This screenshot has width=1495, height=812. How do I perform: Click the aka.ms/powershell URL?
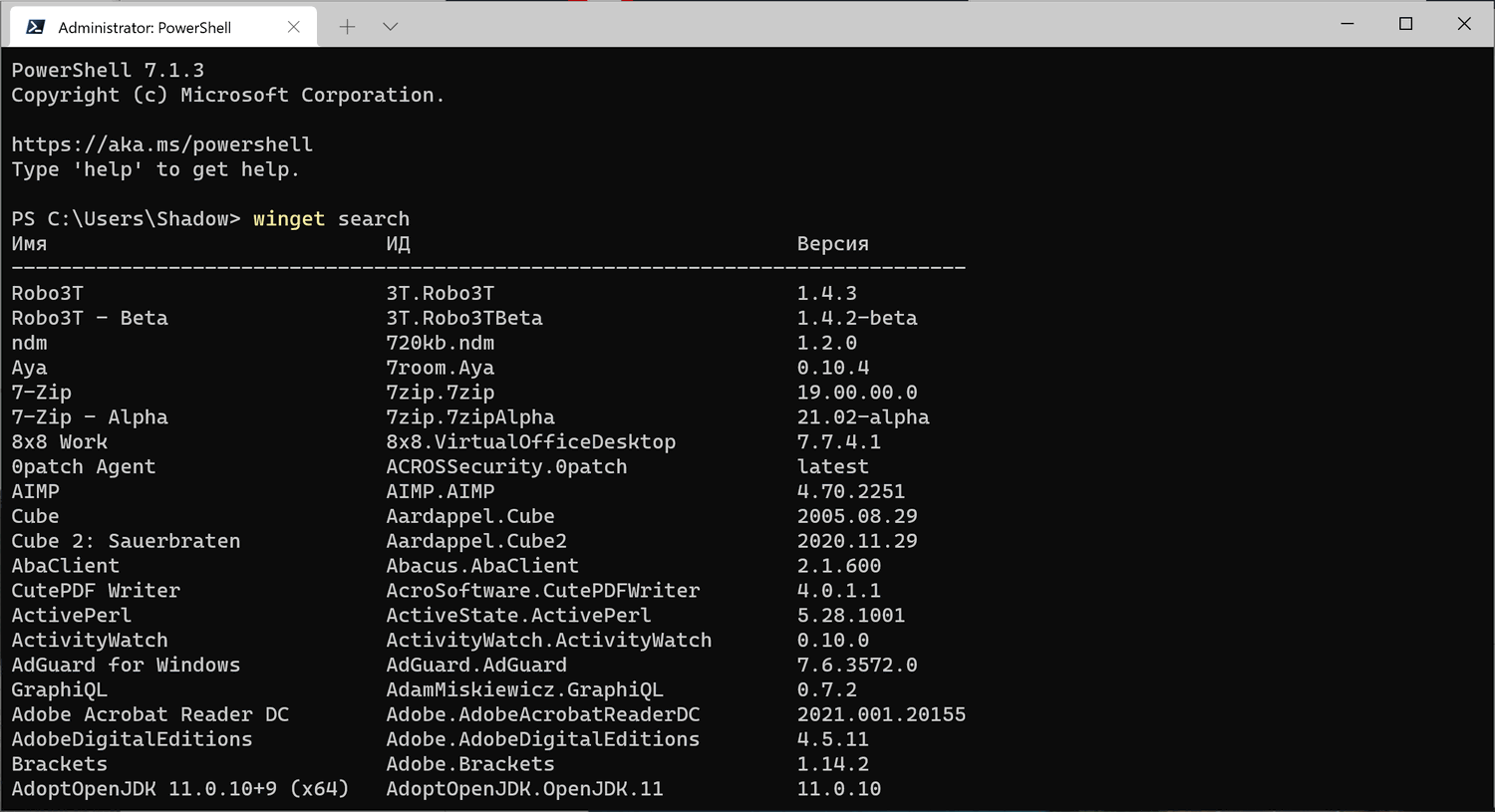point(161,144)
